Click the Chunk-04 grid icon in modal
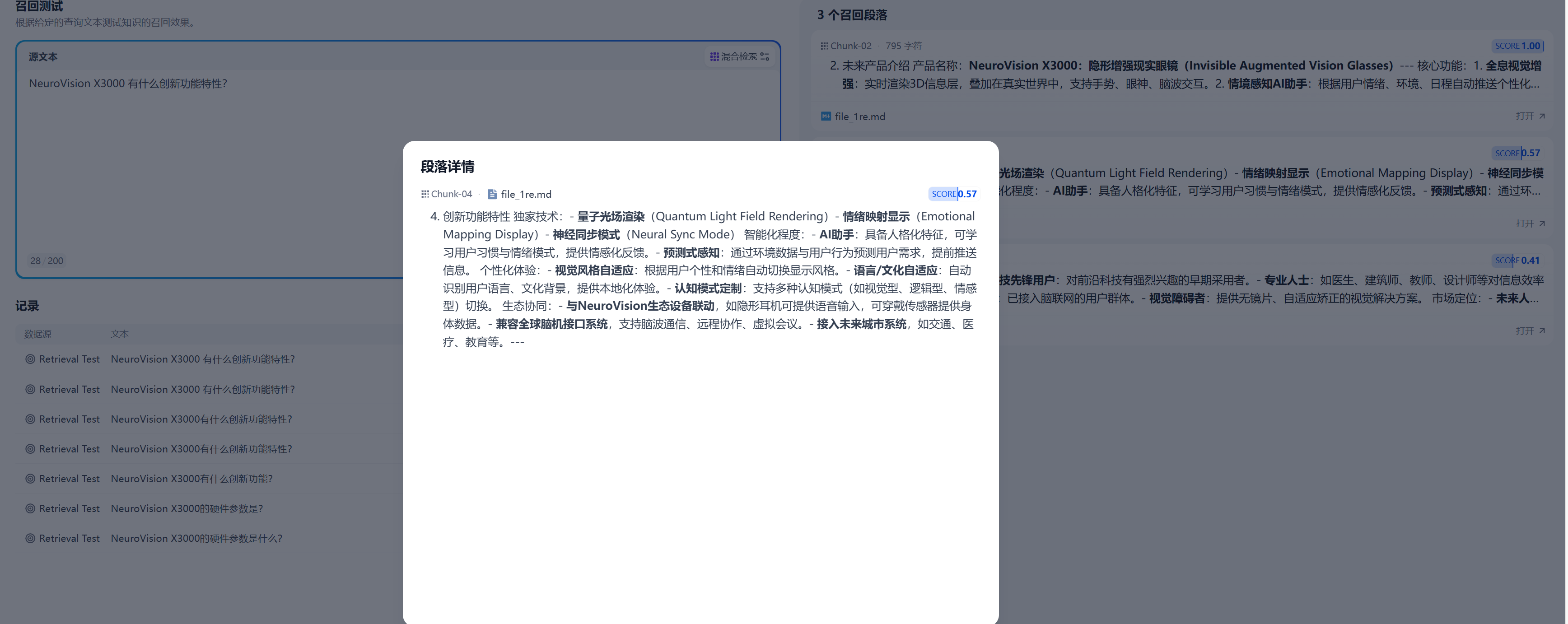 (425, 194)
